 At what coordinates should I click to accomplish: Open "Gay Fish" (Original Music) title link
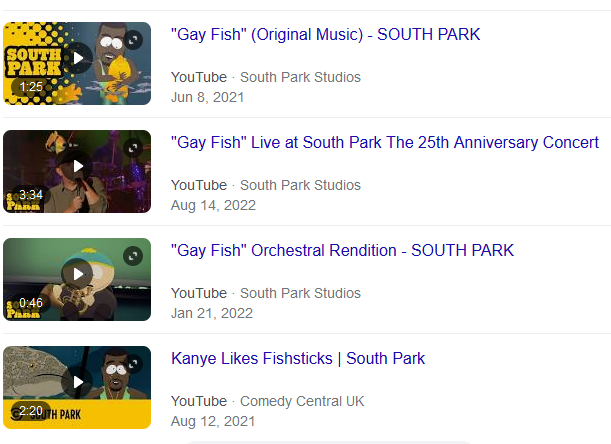[x=325, y=35]
